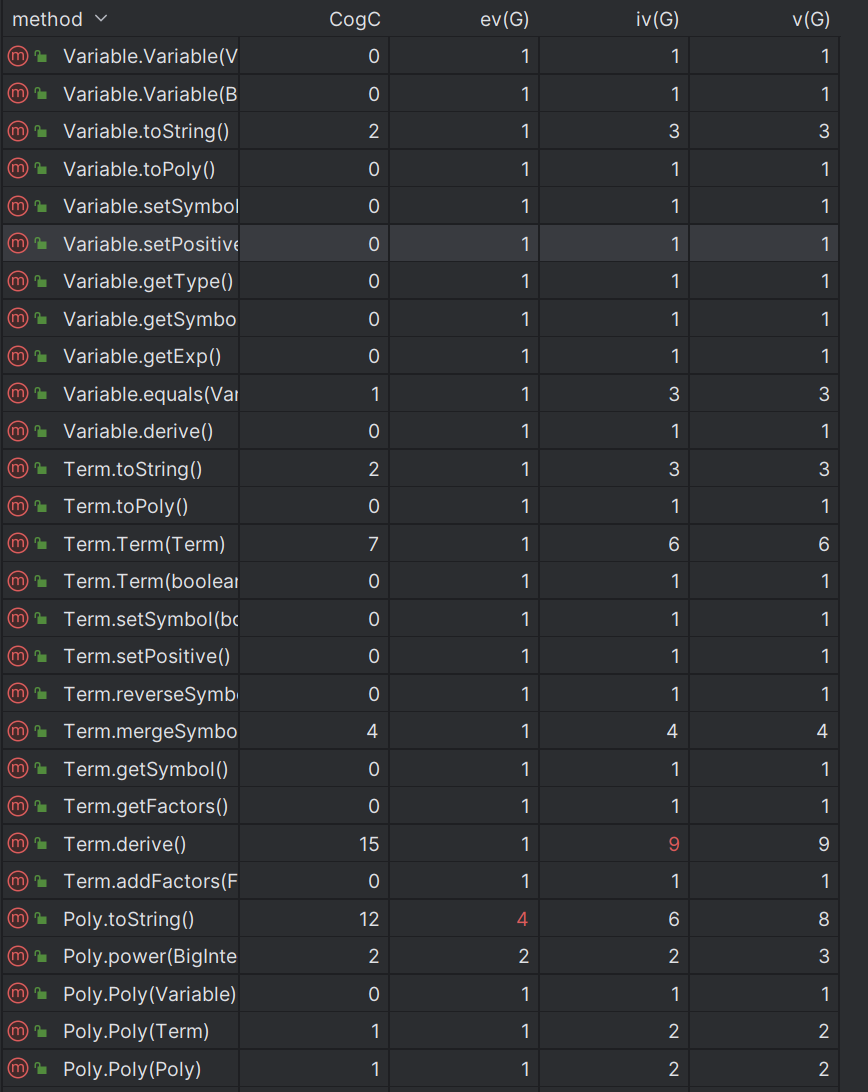This screenshot has height=1092, width=868.
Task: Sort by the ev(G) column header
Action: click(504, 20)
